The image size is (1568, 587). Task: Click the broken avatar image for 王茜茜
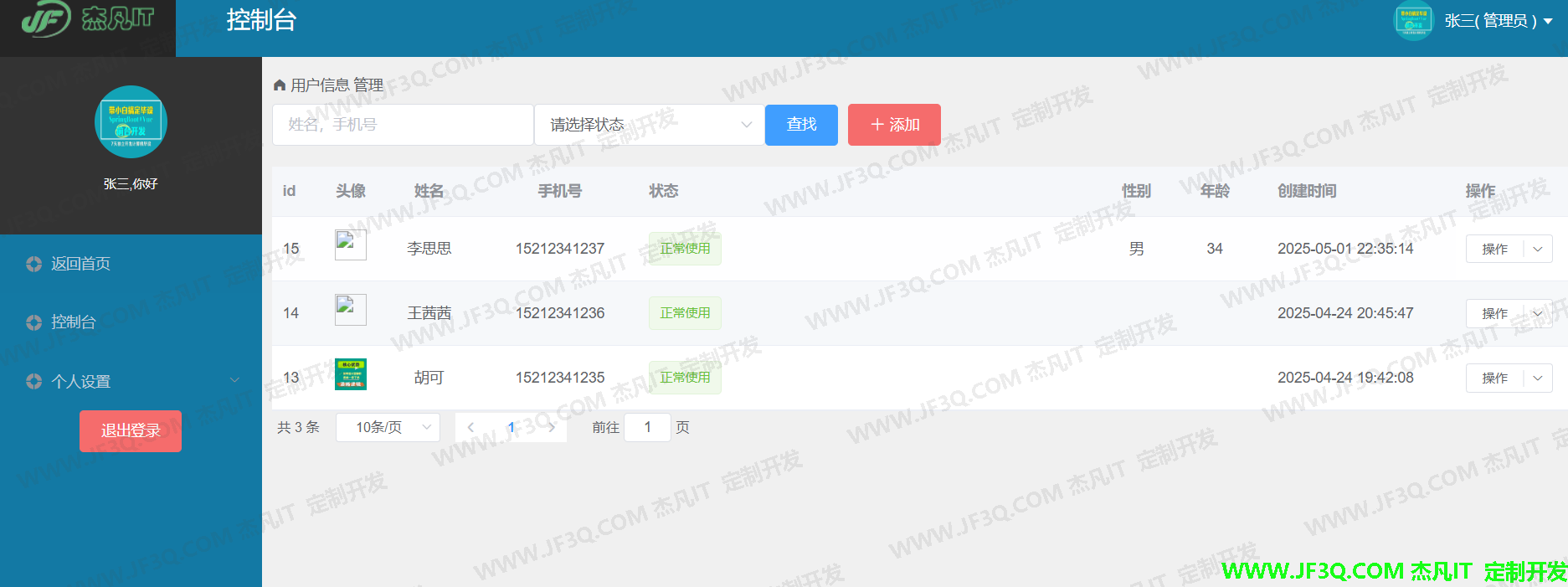pos(351,310)
